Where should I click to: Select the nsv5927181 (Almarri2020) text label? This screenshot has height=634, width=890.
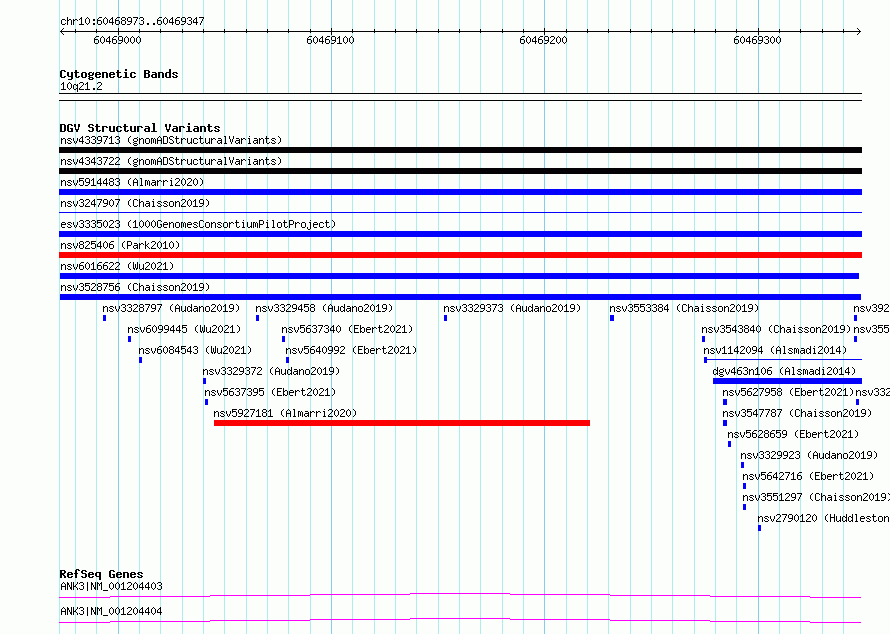click(x=286, y=413)
